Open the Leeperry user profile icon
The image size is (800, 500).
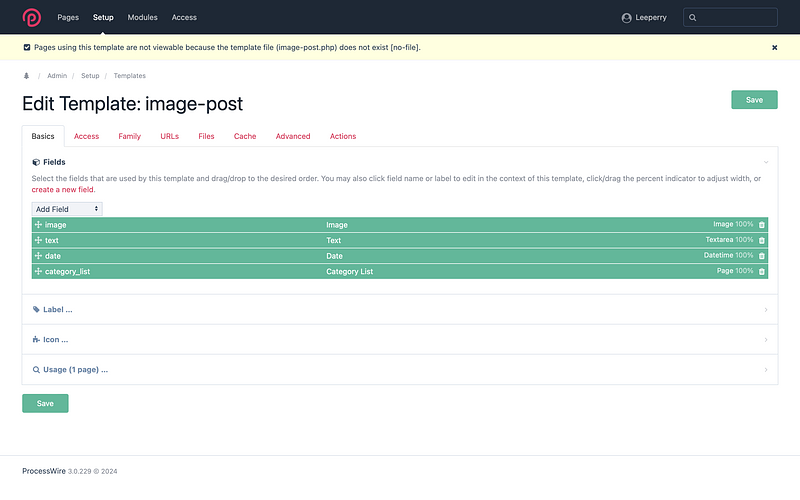(x=627, y=18)
